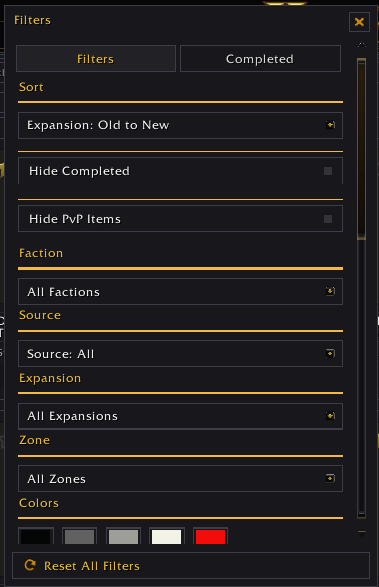The image size is (379, 587).
Task: Click the circular reset arrow icon
Action: [30, 565]
